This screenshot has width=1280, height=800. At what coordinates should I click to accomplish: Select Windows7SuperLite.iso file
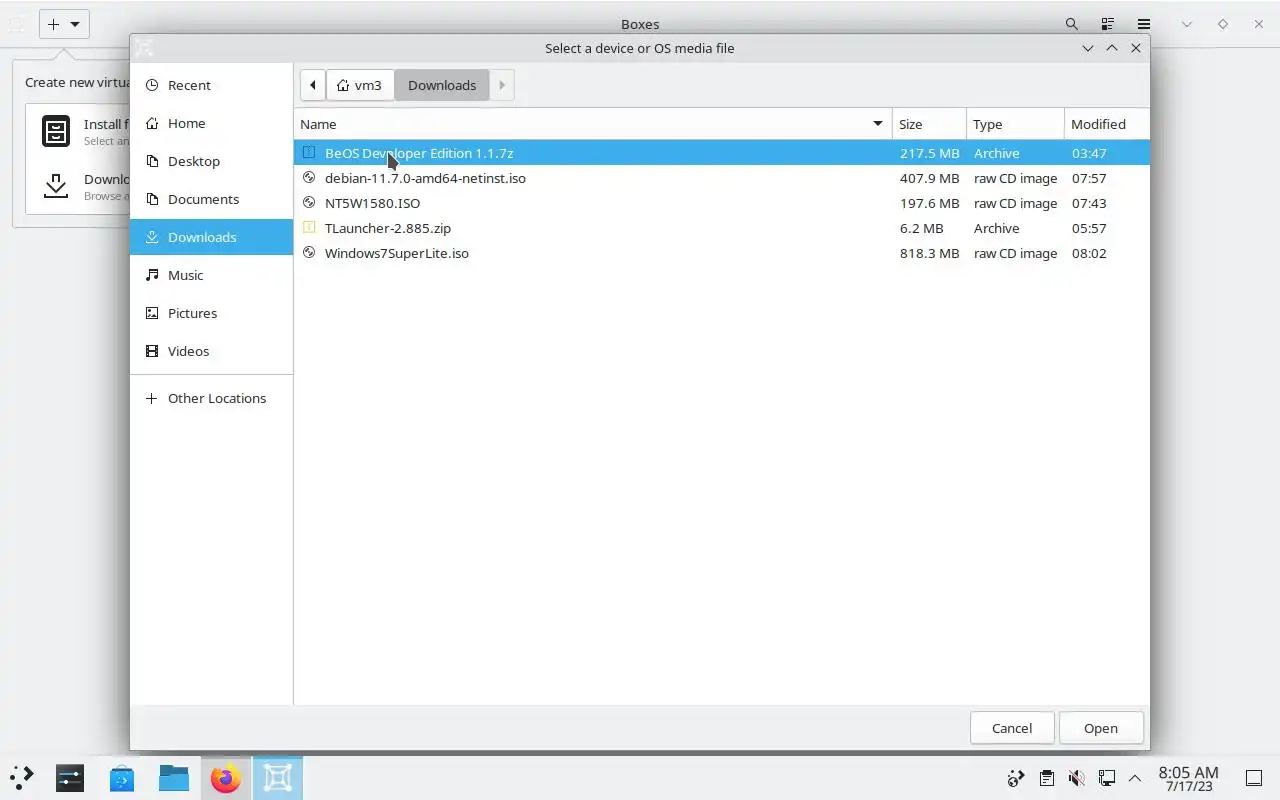tap(722, 253)
